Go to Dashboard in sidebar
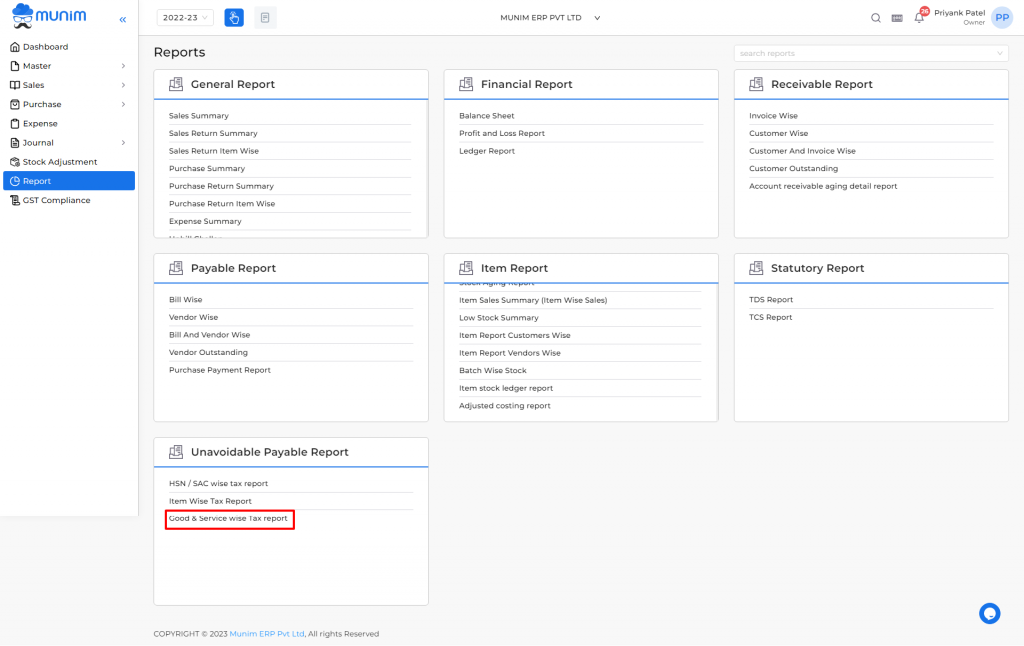1024x646 pixels. (x=69, y=47)
